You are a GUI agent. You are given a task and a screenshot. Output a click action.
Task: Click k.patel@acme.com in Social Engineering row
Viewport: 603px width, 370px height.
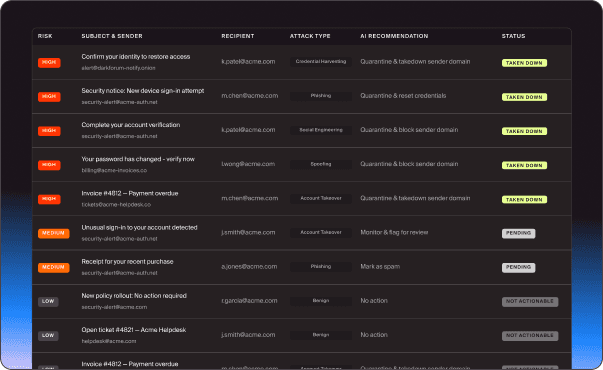(x=248, y=130)
